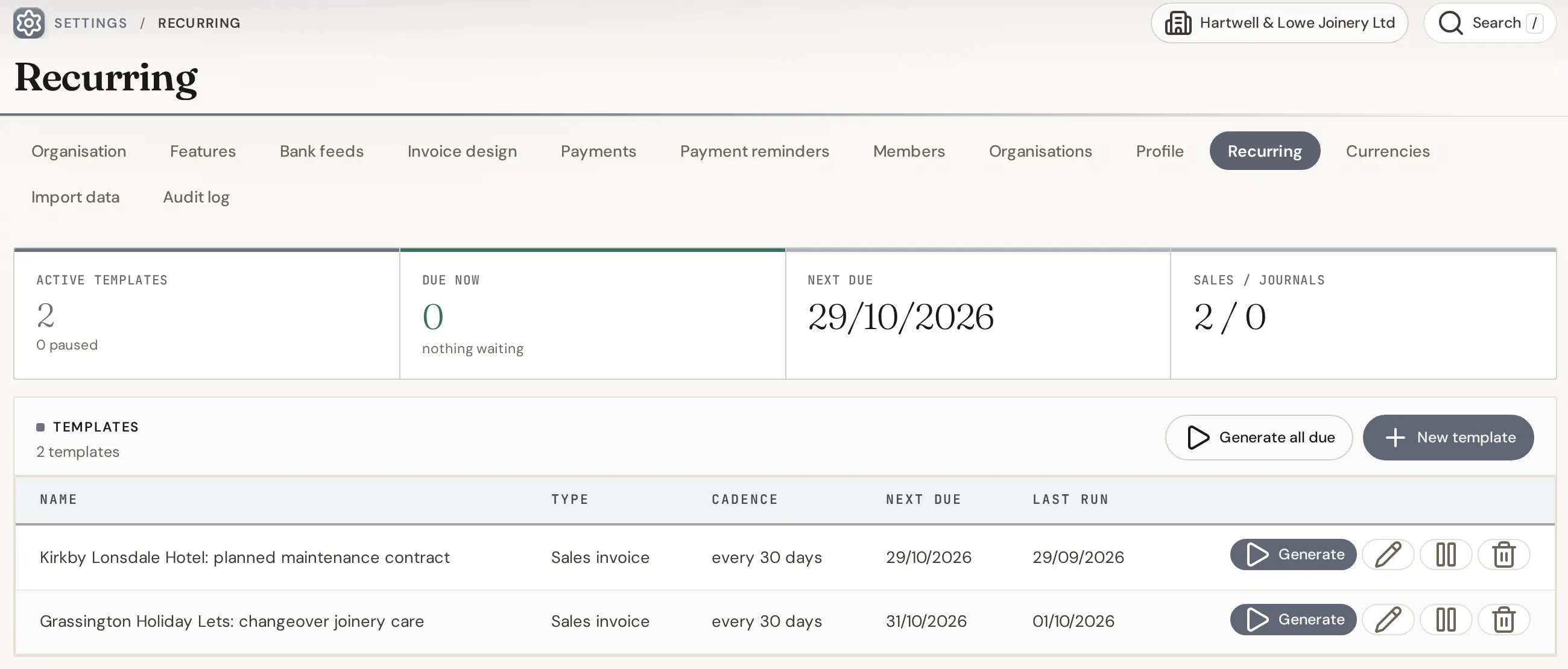This screenshot has height=669, width=1568.
Task: Switch to the Profile tab
Action: click(1160, 151)
